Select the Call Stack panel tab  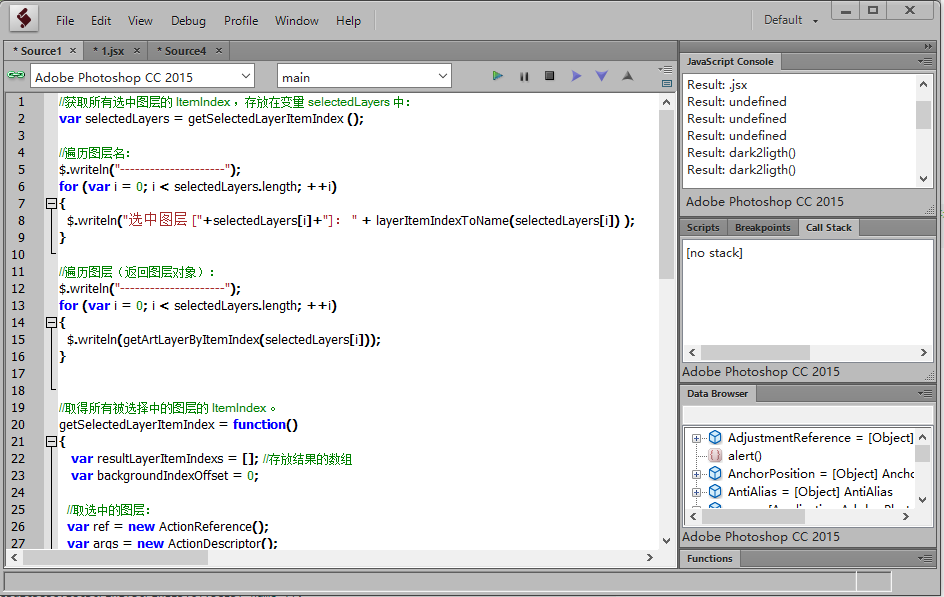point(828,227)
